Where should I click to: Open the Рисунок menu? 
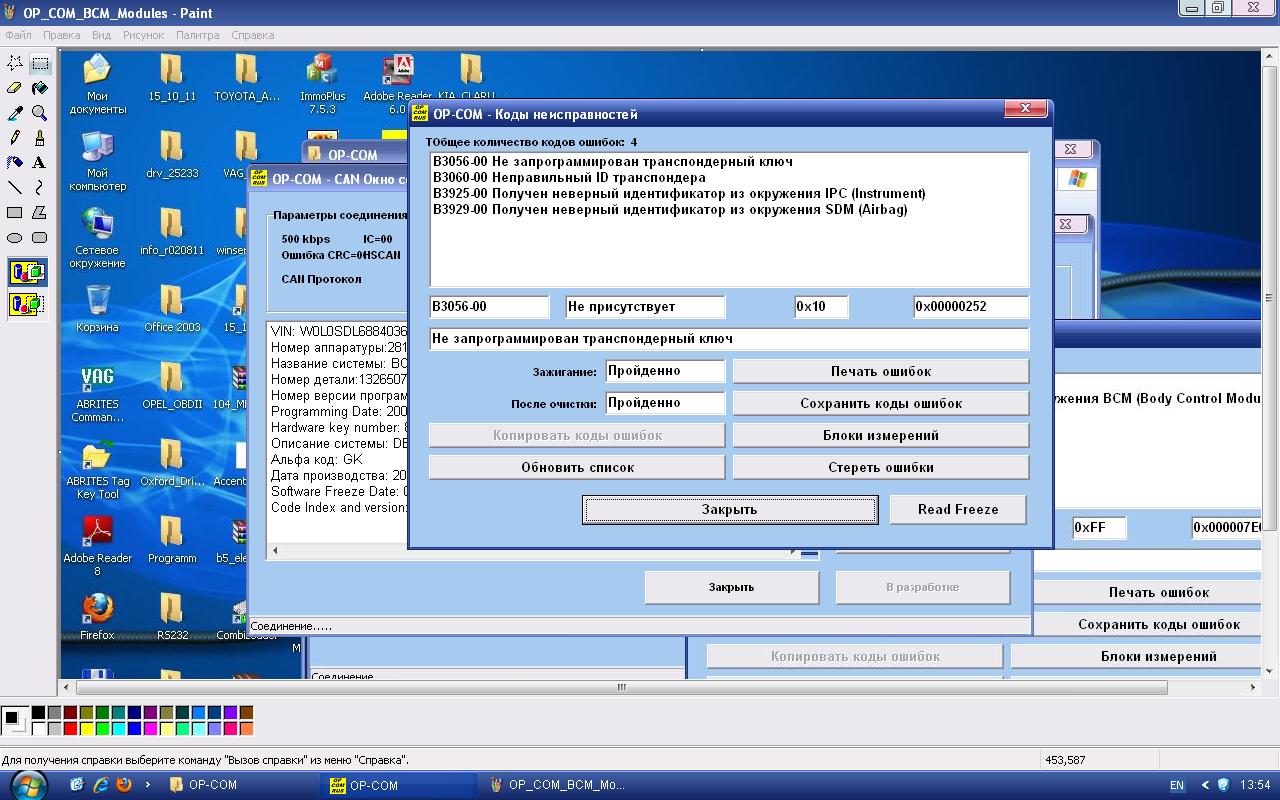[143, 35]
